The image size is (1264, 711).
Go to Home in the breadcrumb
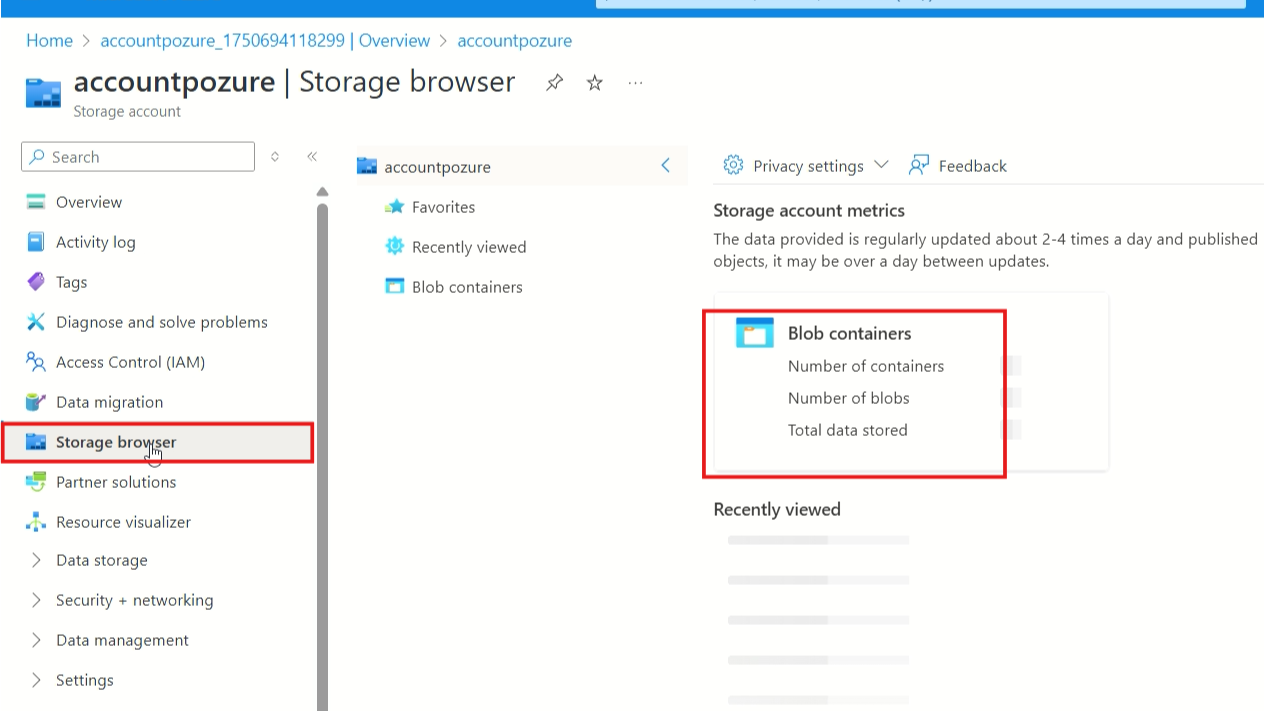click(49, 41)
